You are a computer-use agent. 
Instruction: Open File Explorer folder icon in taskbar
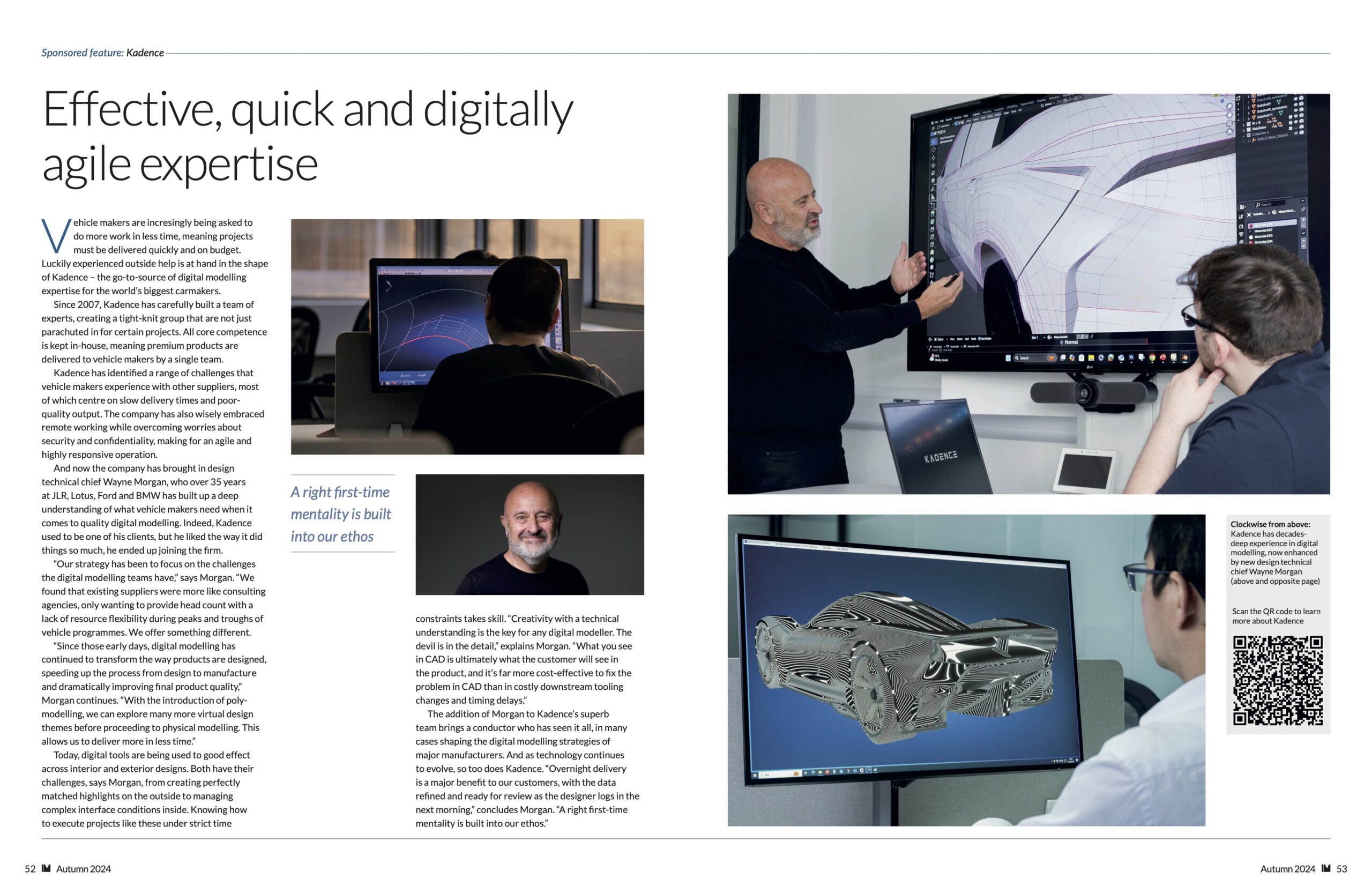click(x=1091, y=358)
